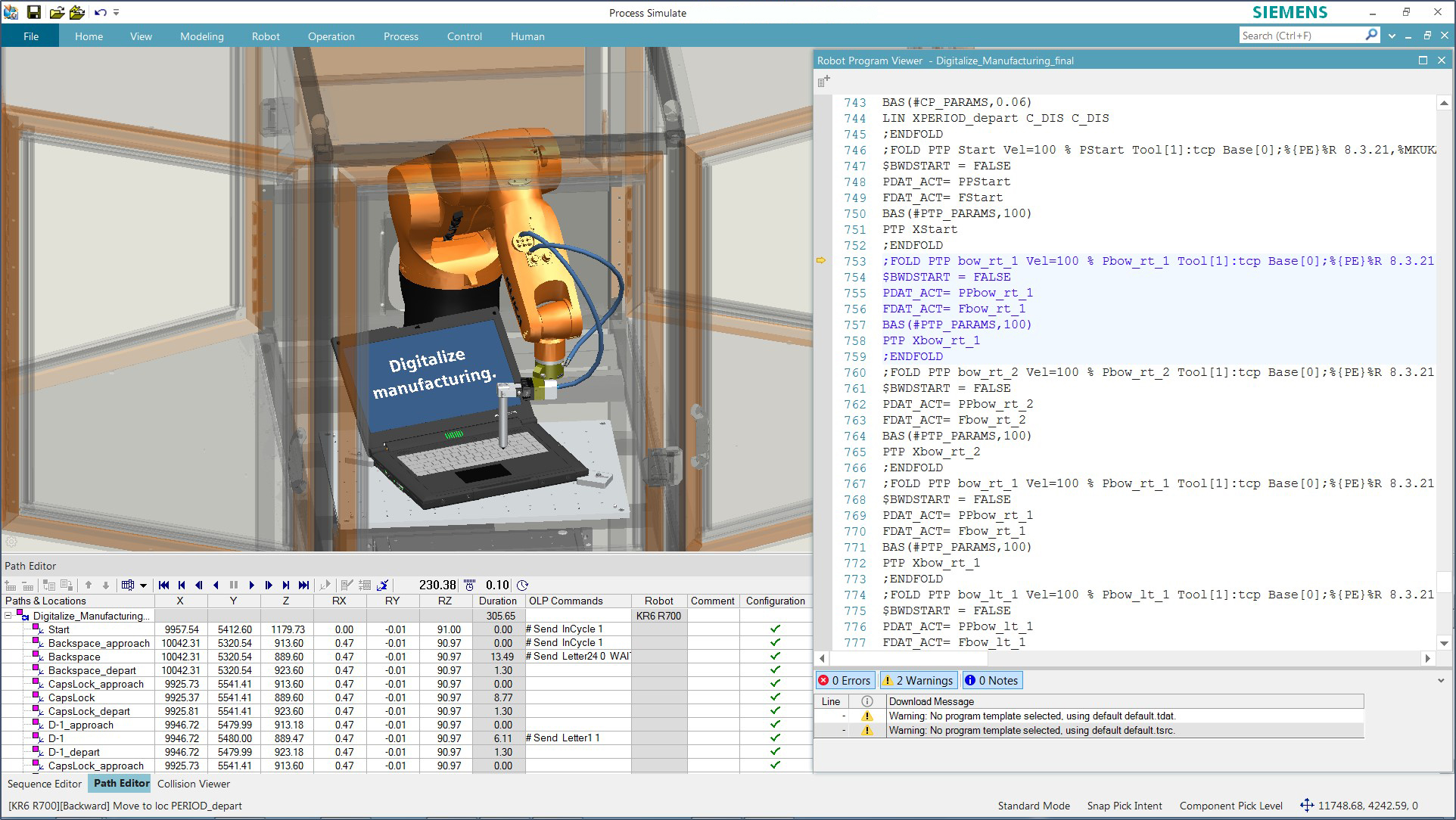Open the Robot ribbon tab

[x=266, y=36]
